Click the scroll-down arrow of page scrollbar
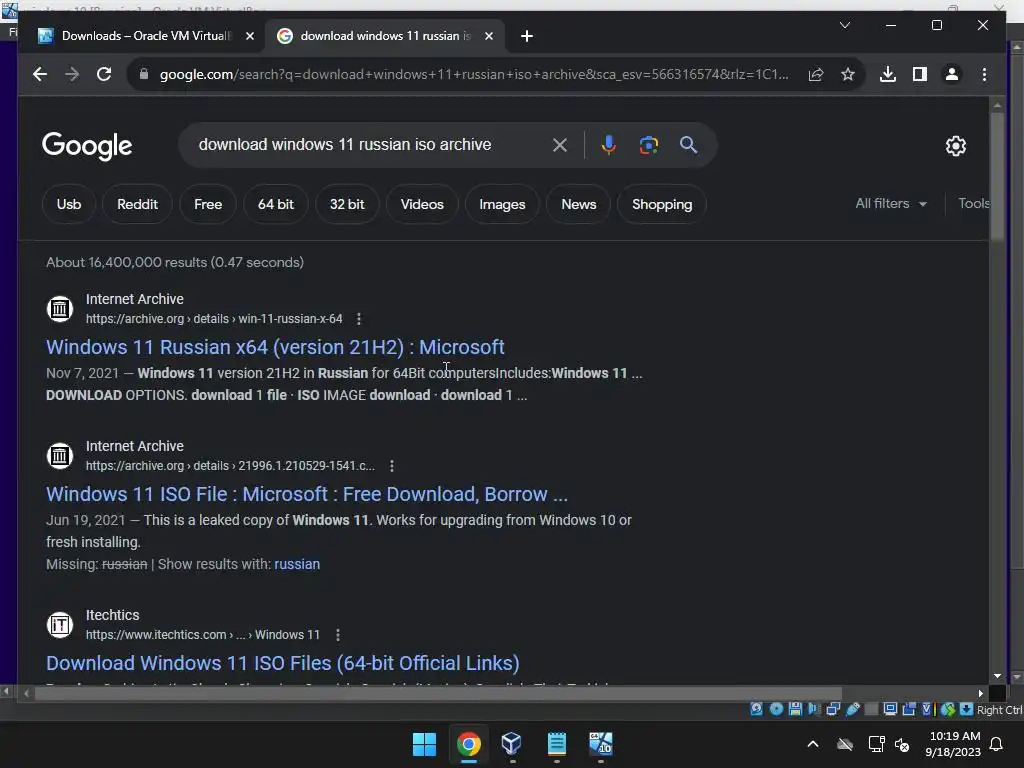 pos(997,677)
